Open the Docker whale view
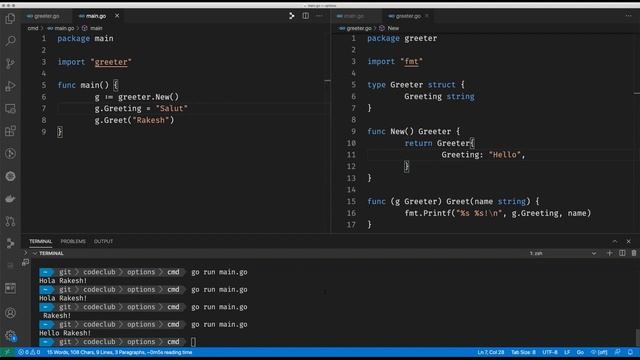This screenshot has width=640, height=360. (x=10, y=199)
